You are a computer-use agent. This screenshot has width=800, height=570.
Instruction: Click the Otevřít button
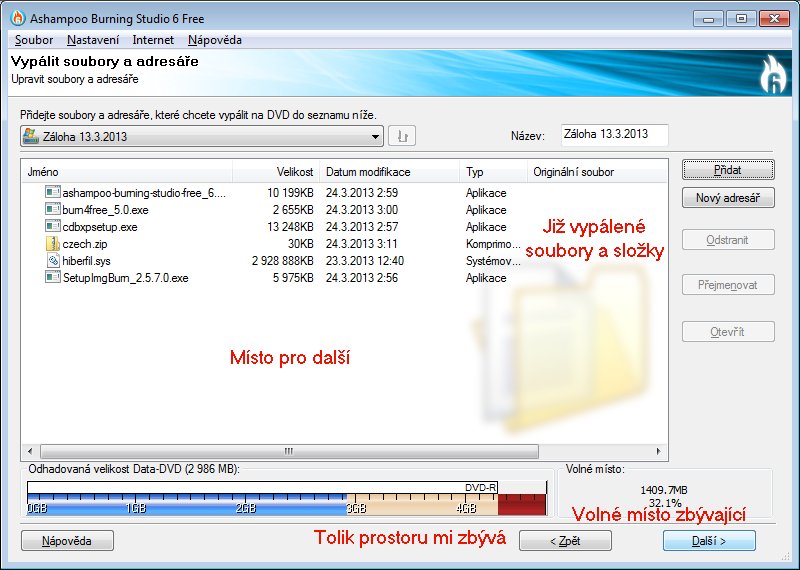pyautogui.click(x=728, y=332)
